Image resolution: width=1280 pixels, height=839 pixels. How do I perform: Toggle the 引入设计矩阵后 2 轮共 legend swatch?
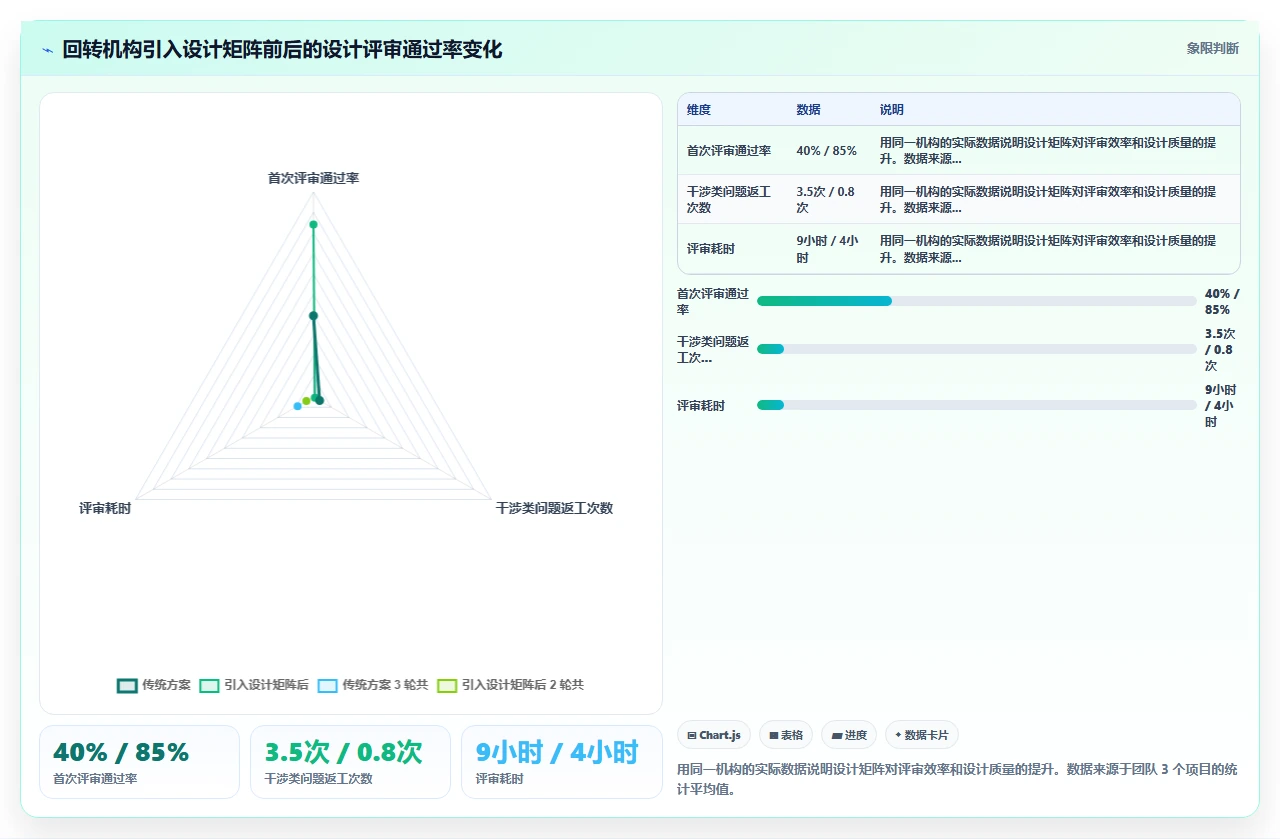coord(447,685)
